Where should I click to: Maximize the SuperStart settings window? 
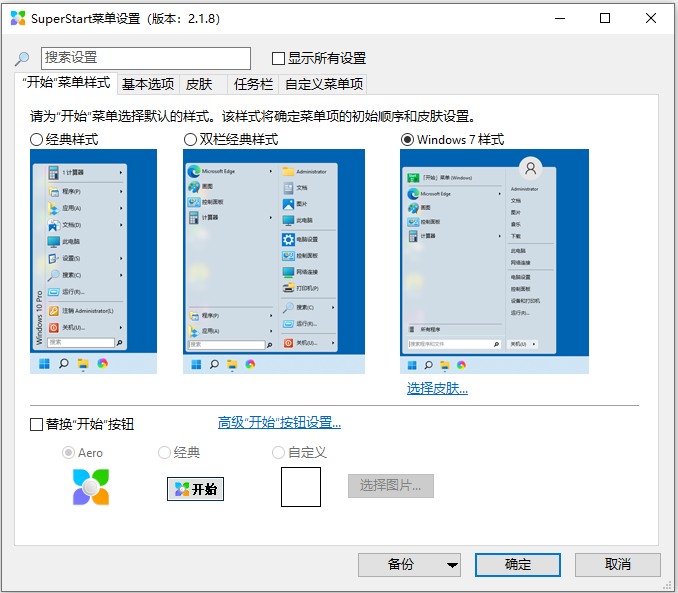point(605,18)
